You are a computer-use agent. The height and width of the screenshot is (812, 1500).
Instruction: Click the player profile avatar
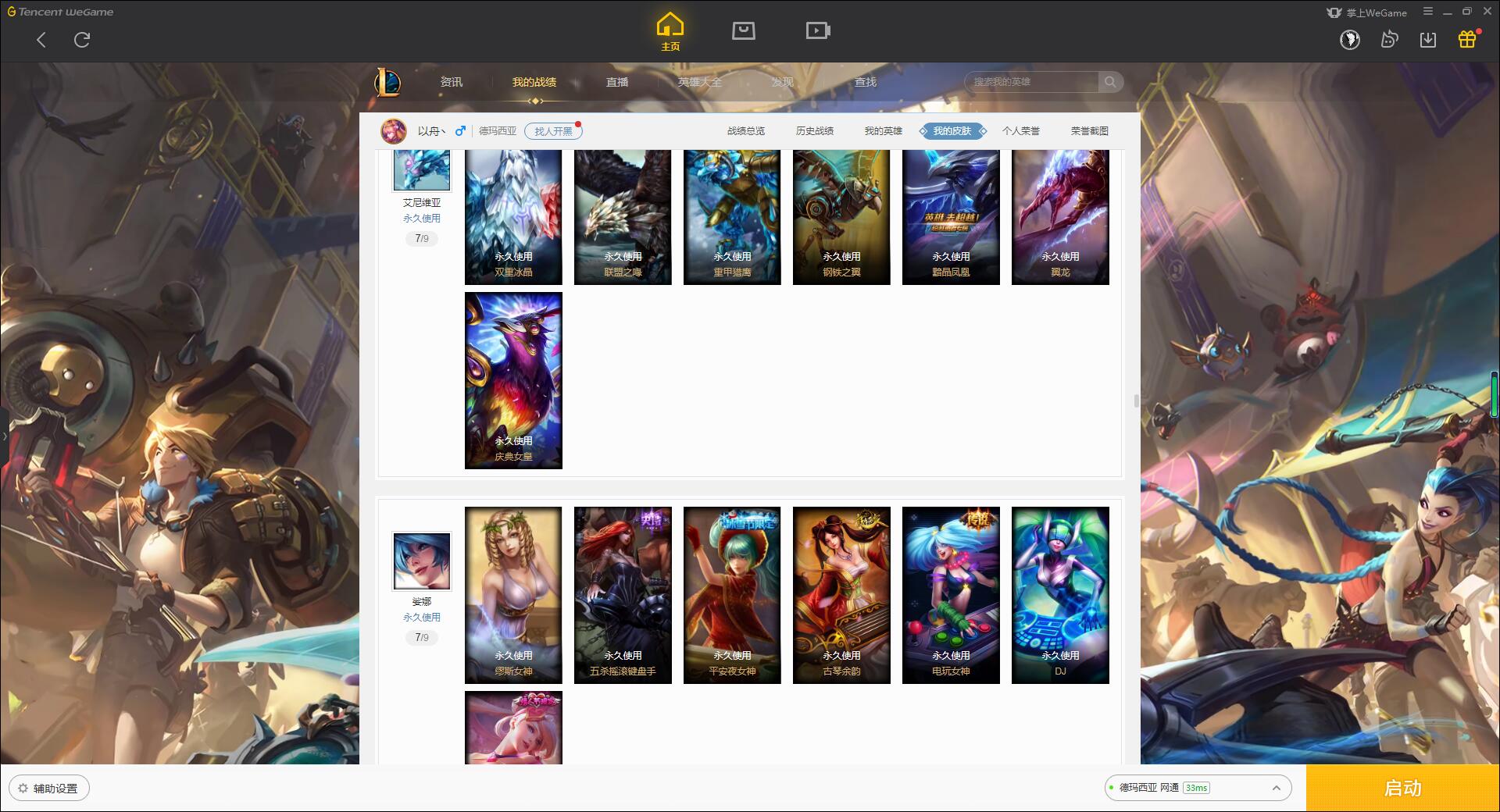coord(394,131)
